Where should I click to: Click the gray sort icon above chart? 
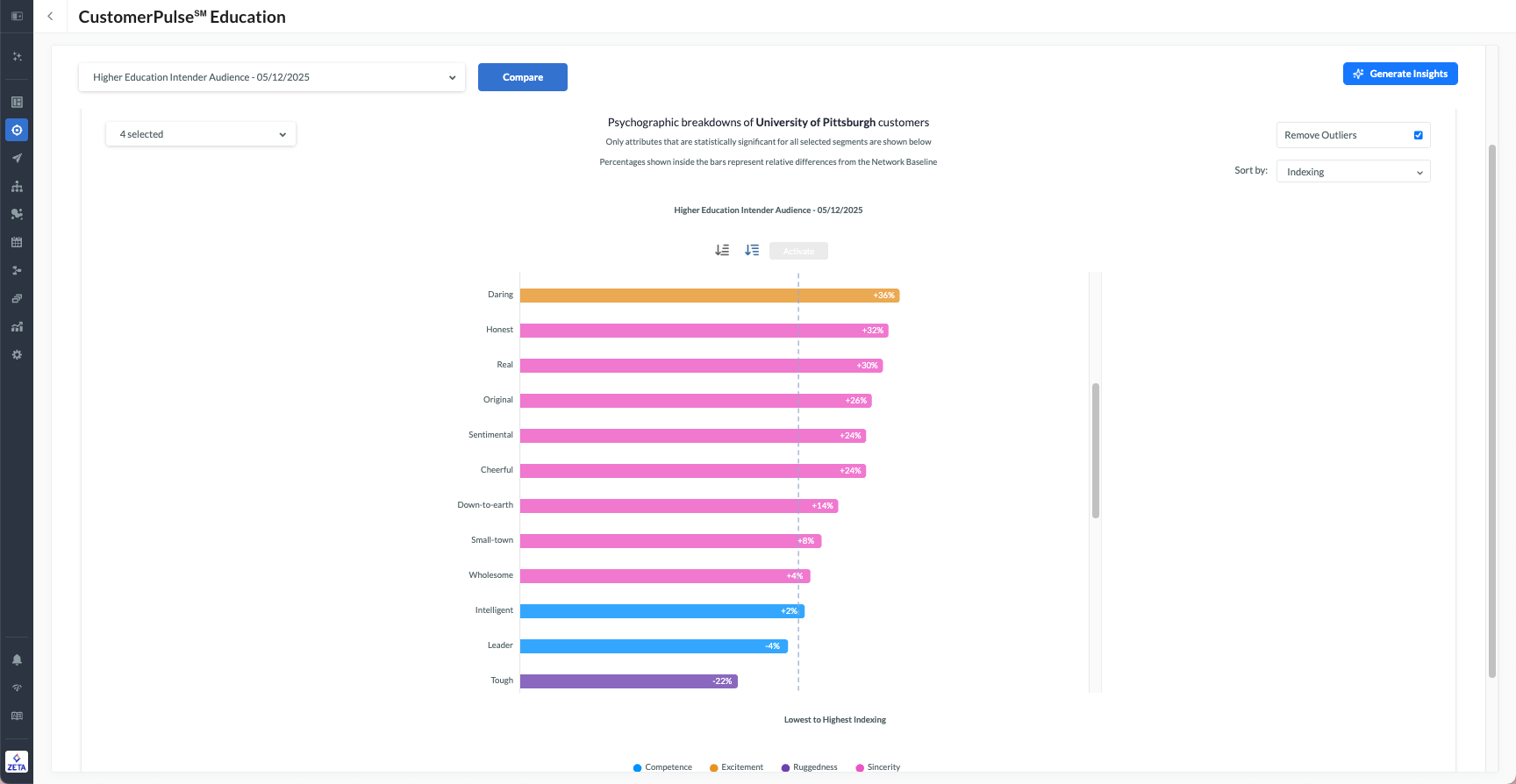722,251
